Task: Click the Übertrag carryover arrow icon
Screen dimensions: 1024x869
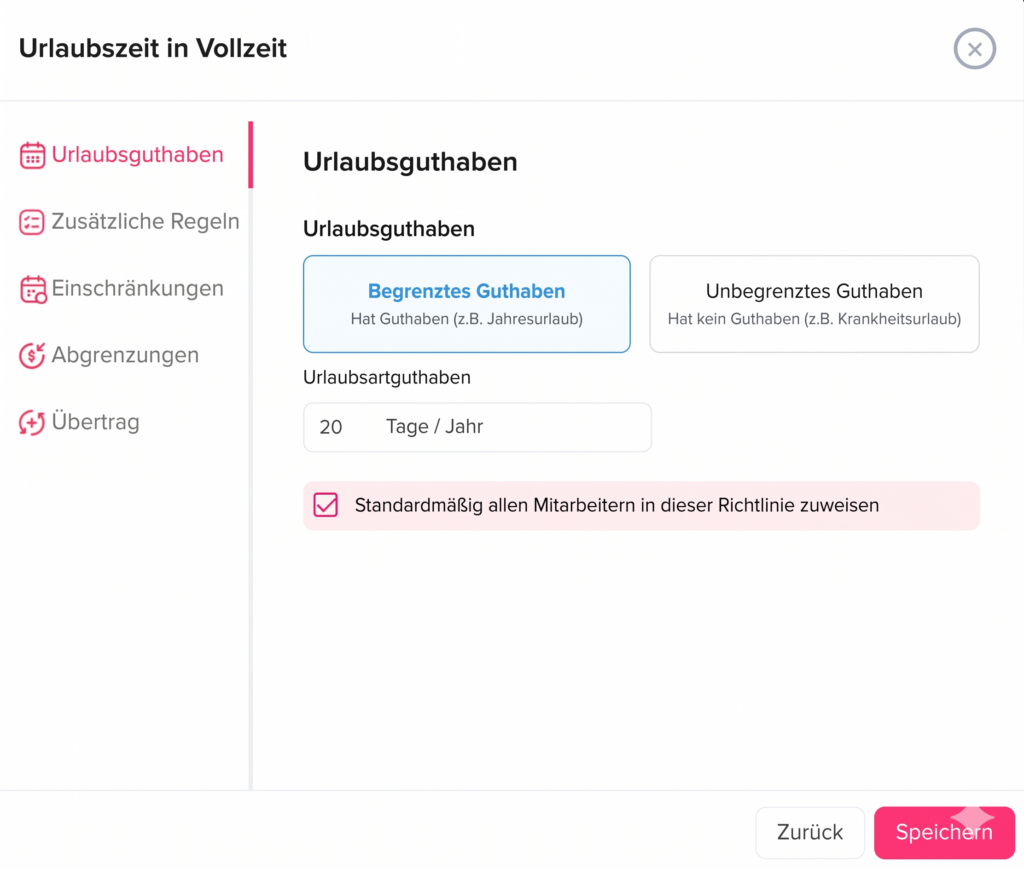Action: coord(30,421)
